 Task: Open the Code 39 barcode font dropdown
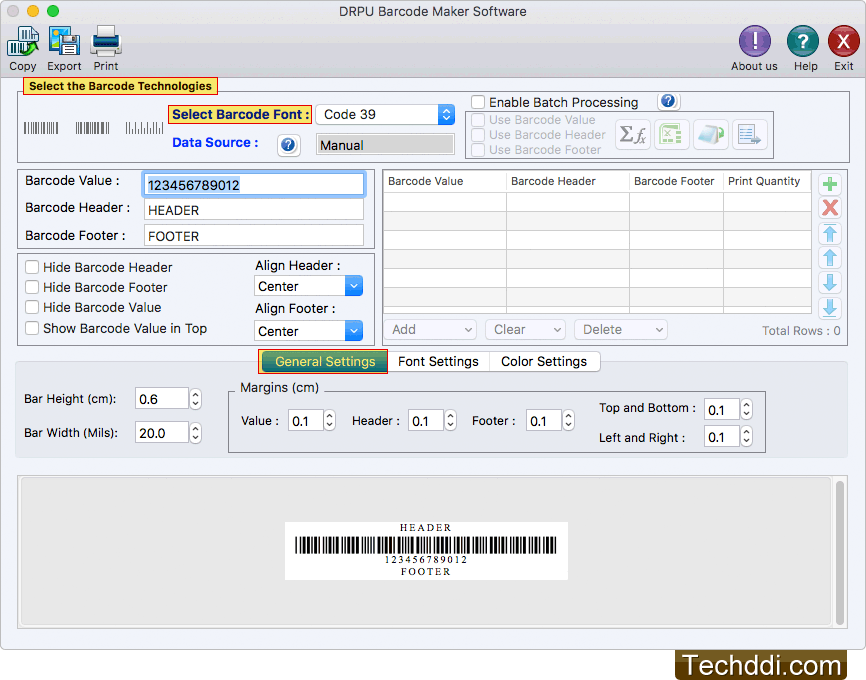(x=386, y=114)
